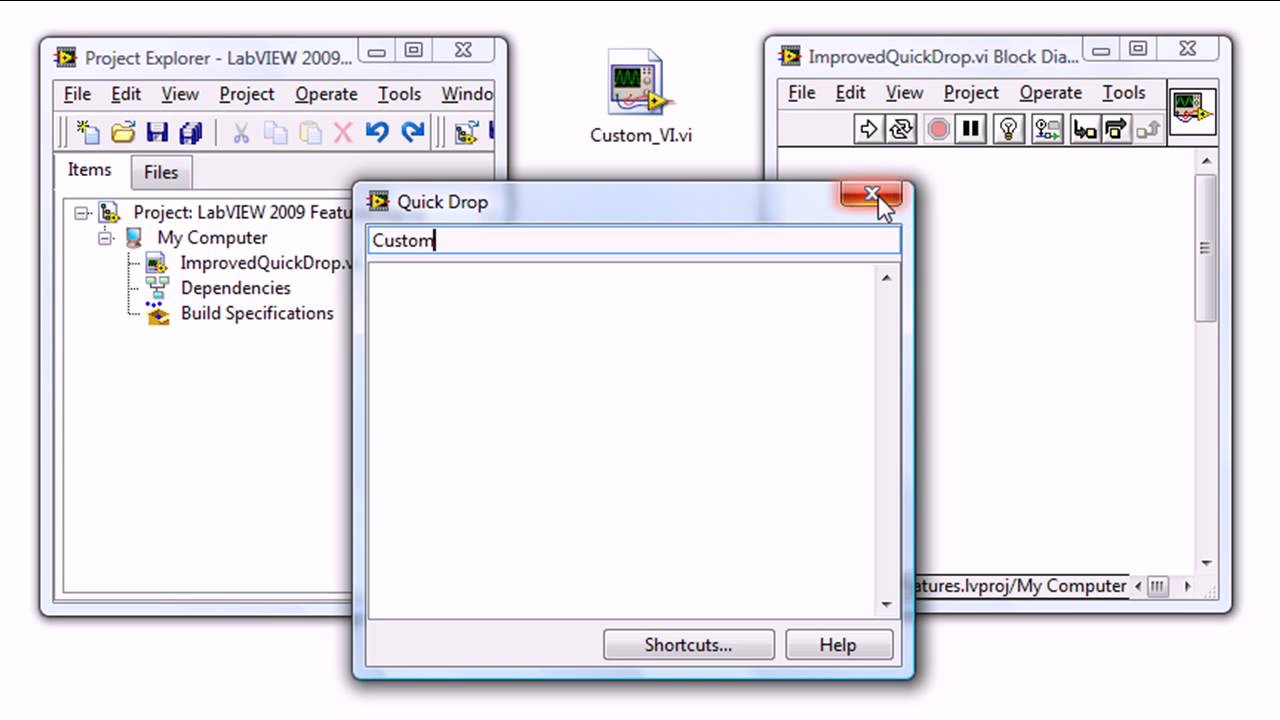Open Operate menu in Block Diagram window
Screen dimensions: 1280x720
(x=1051, y=93)
